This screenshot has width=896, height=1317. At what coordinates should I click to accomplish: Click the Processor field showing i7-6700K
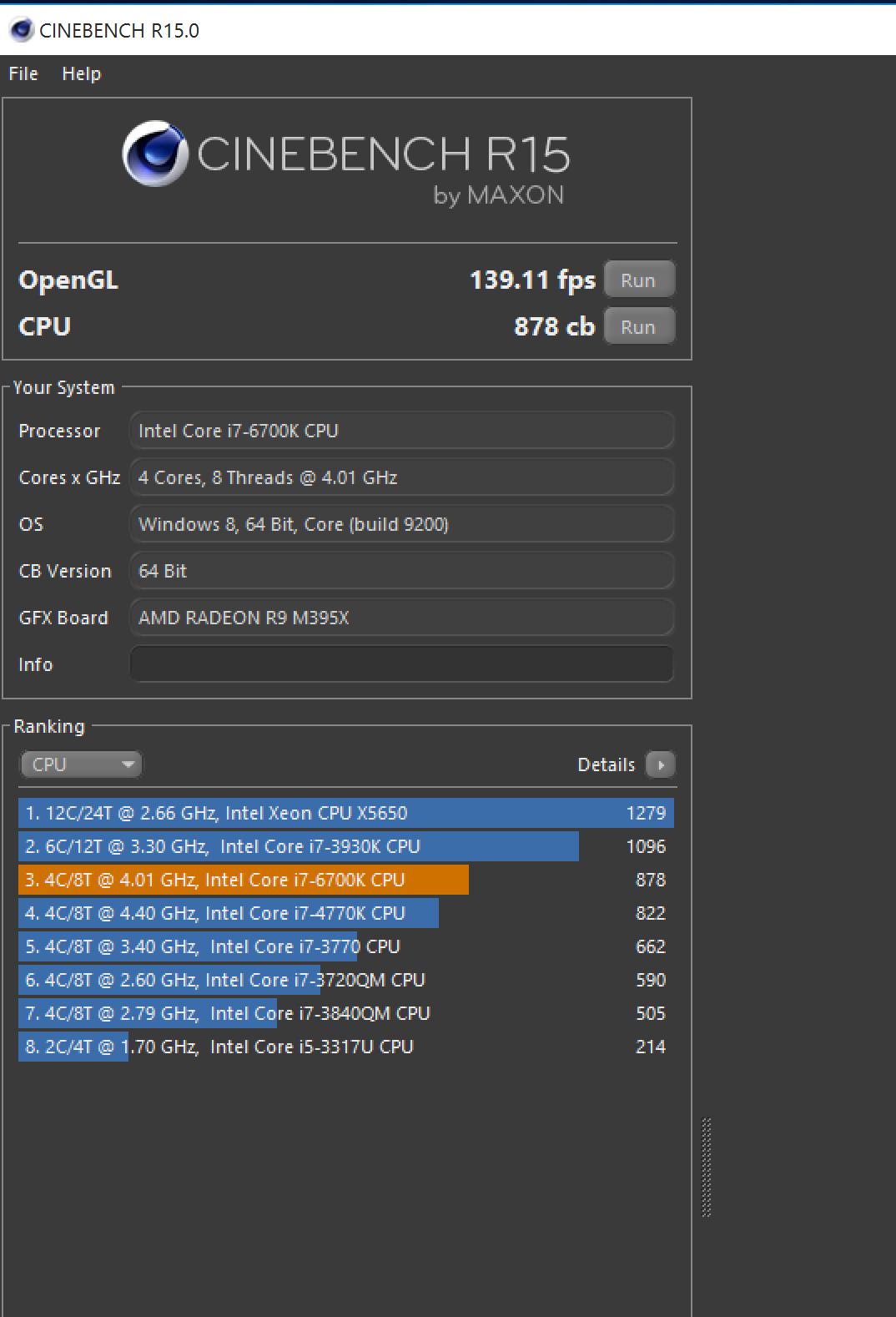tap(401, 431)
